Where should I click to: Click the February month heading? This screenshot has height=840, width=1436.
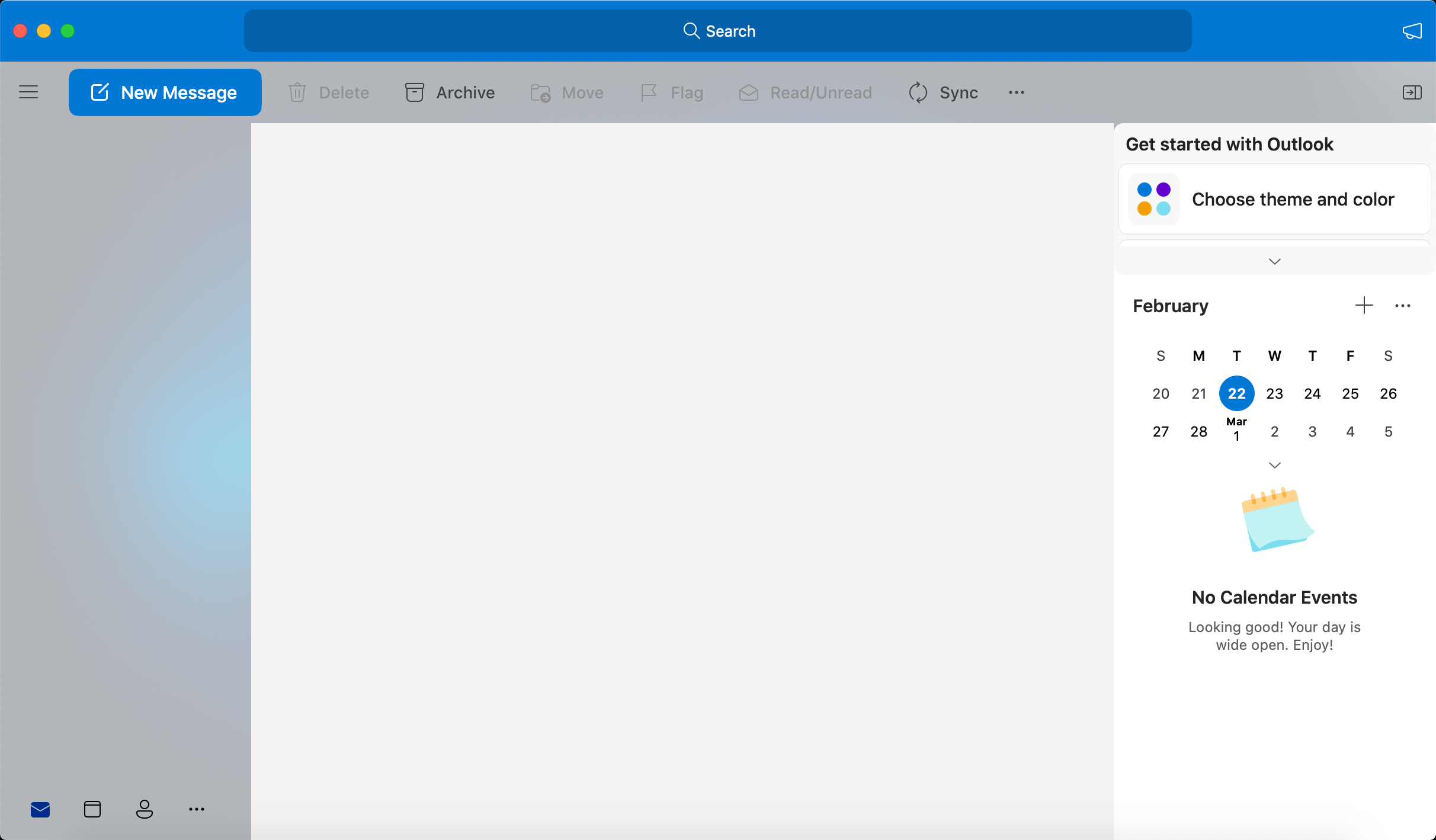(x=1171, y=306)
